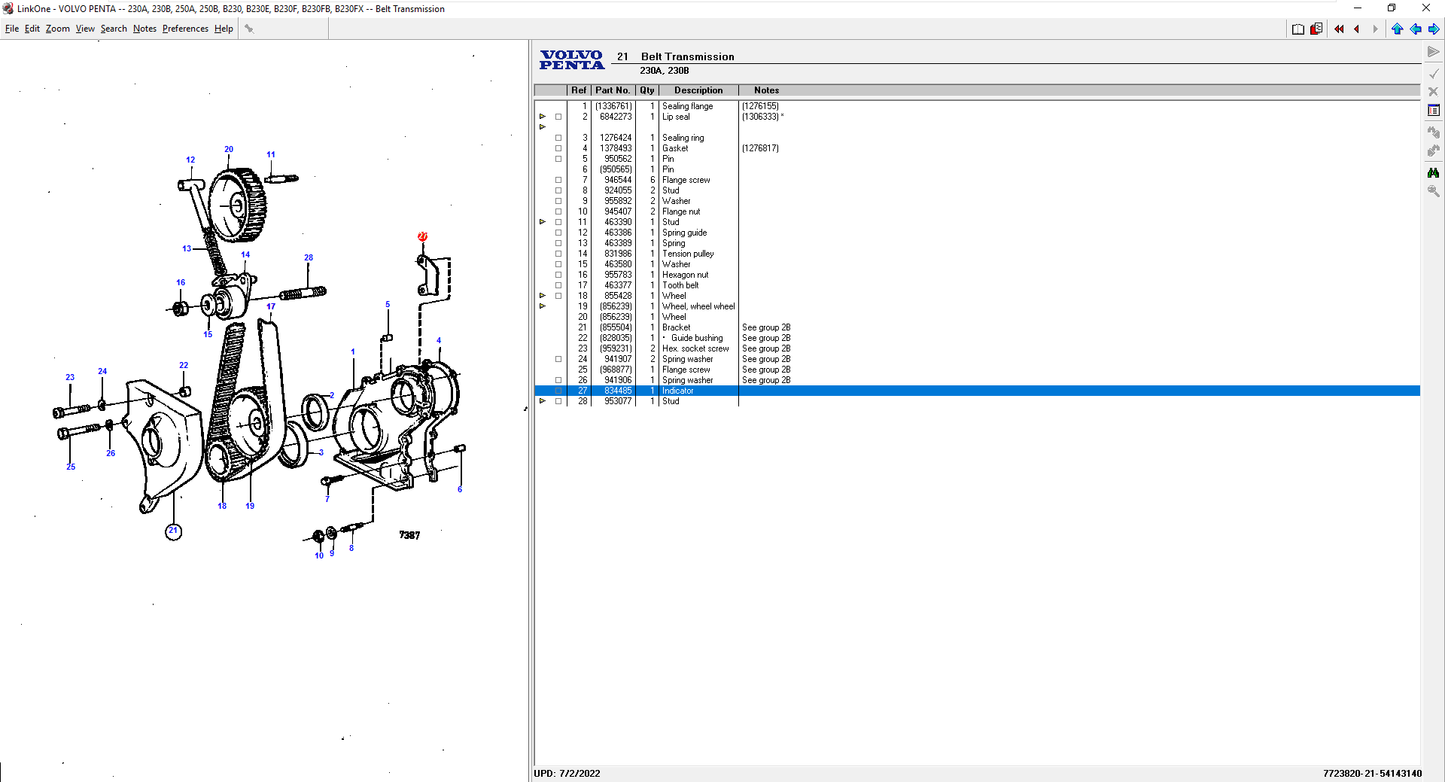Screen dimensions: 1445x782
Task: Tick the checkbox for Tooth belt row
Action: 558,286
